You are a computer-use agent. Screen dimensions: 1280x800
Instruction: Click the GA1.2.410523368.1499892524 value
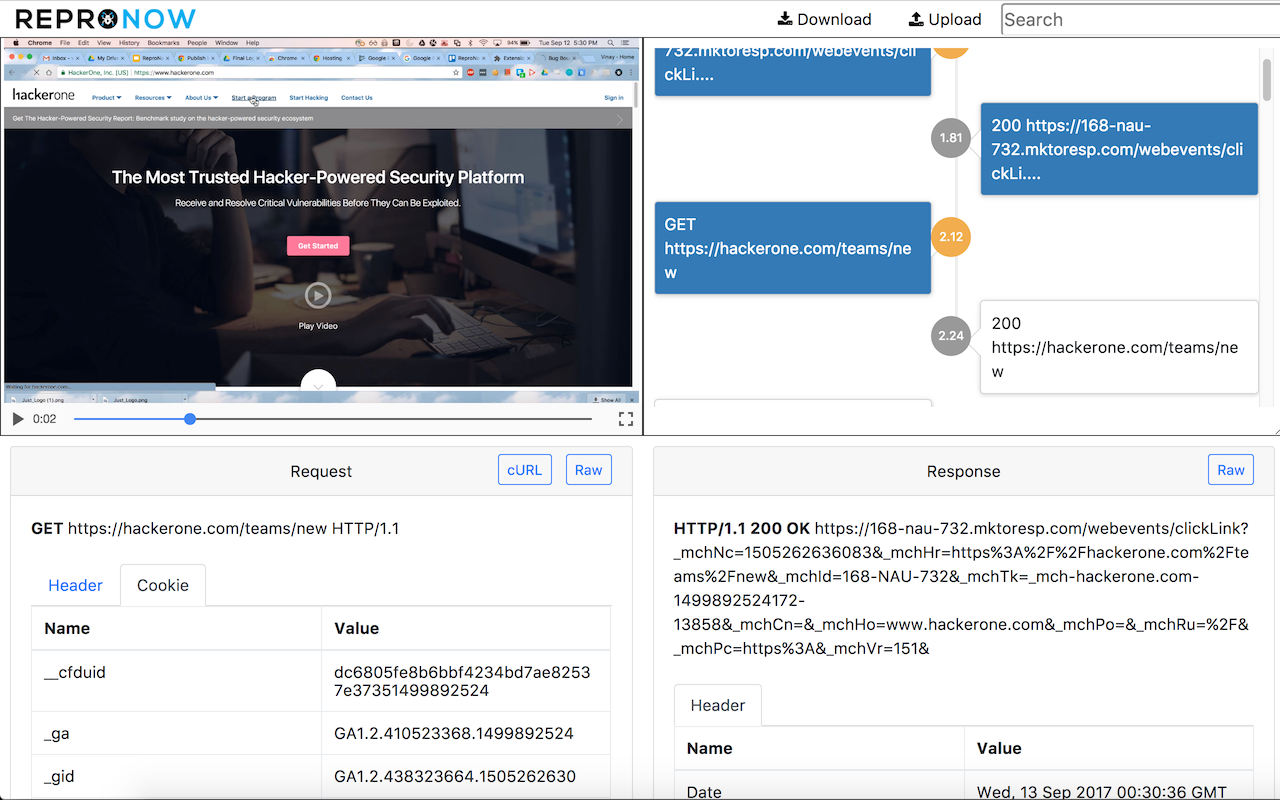pyautogui.click(x=454, y=734)
